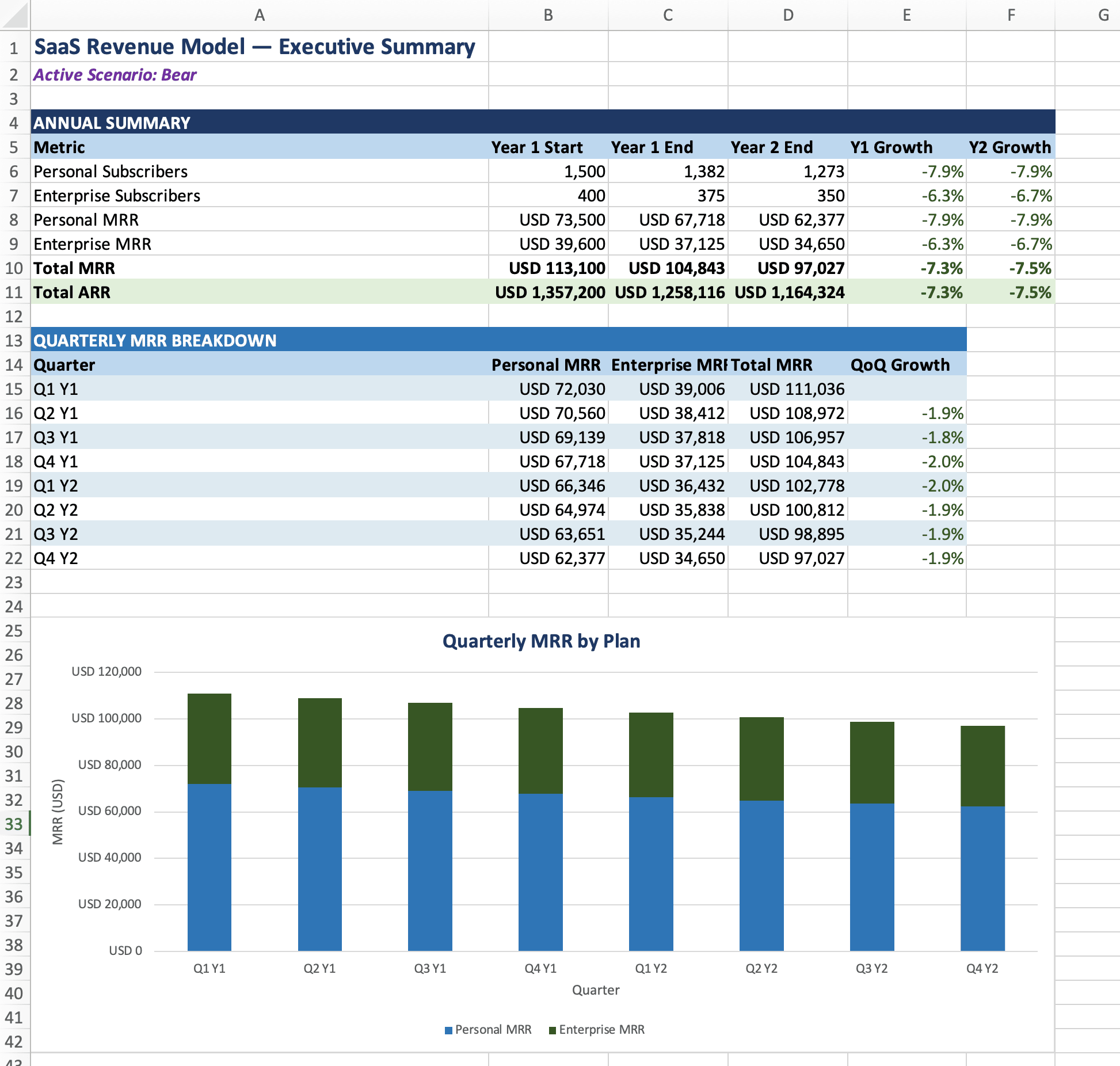
Task: Select column E header
Action: (906, 15)
